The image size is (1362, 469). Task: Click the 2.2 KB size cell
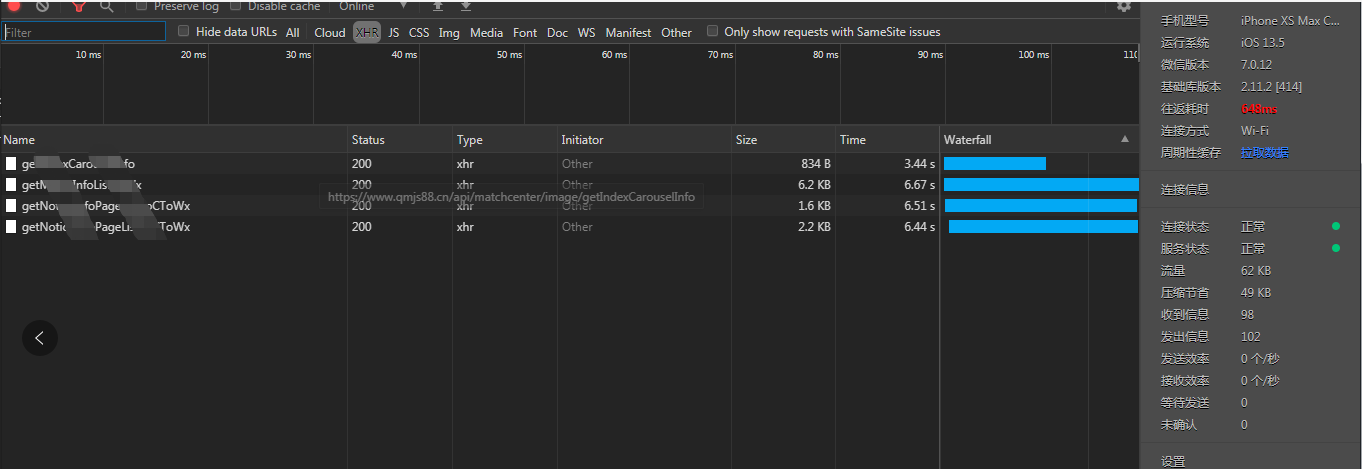coord(814,227)
